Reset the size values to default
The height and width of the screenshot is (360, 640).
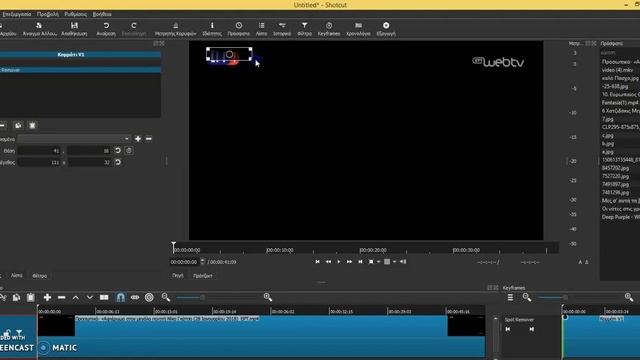[118, 162]
